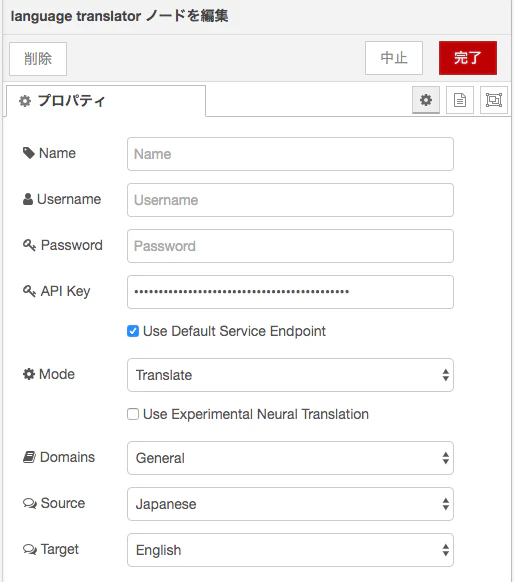The height and width of the screenshot is (582, 514).
Task: Click the API Key label text
Action: click(65, 291)
